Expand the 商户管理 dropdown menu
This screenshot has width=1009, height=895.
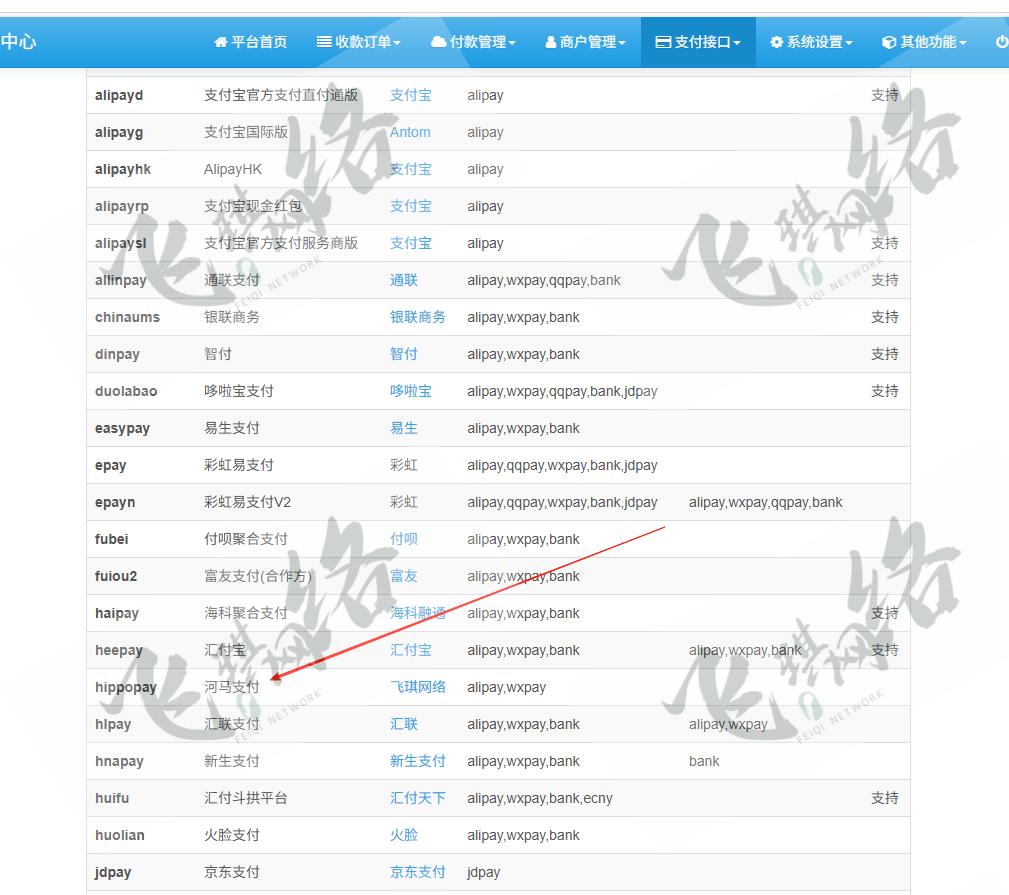click(585, 42)
